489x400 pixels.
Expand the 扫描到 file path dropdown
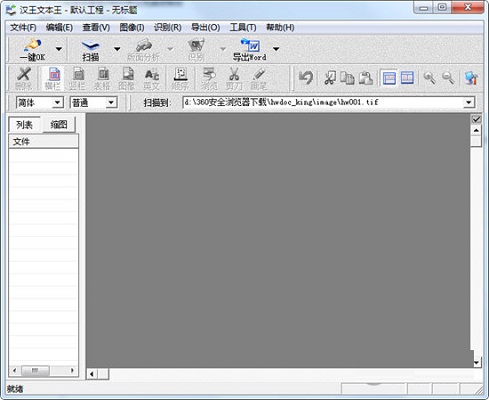pos(469,102)
